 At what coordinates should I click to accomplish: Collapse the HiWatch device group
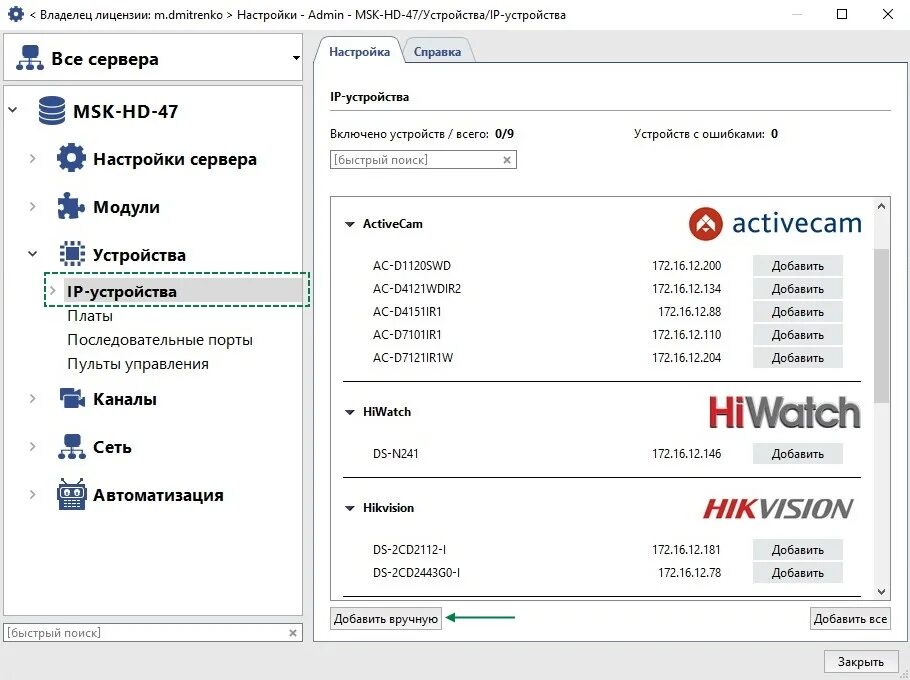pos(349,412)
